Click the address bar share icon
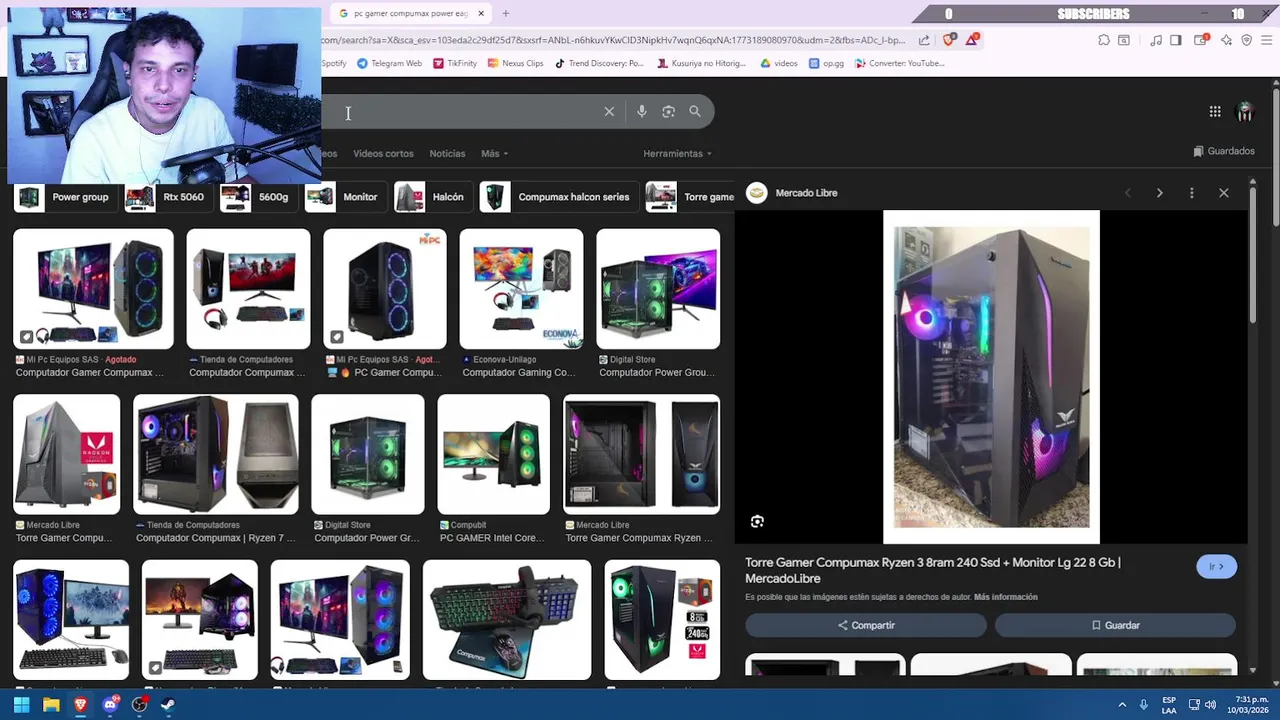 click(924, 40)
